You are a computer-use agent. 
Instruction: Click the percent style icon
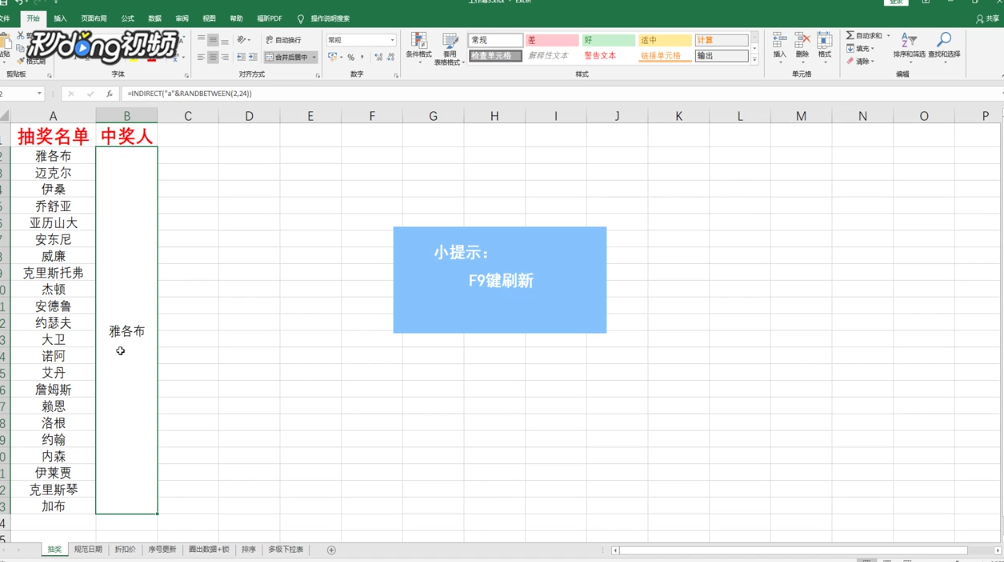(x=351, y=57)
